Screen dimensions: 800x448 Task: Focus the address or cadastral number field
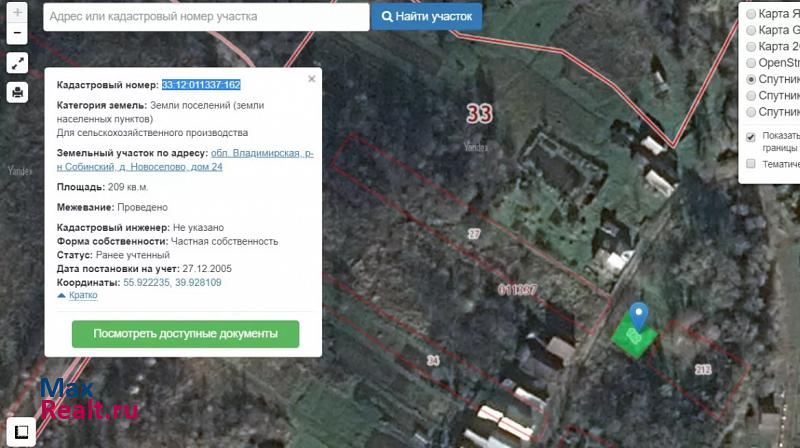205,17
